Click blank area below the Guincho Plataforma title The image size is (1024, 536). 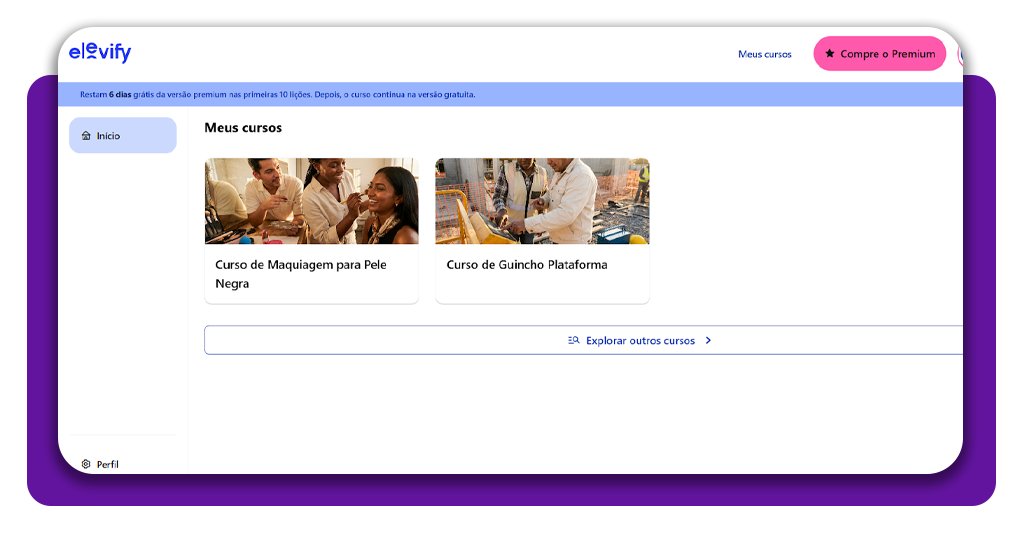tap(542, 288)
